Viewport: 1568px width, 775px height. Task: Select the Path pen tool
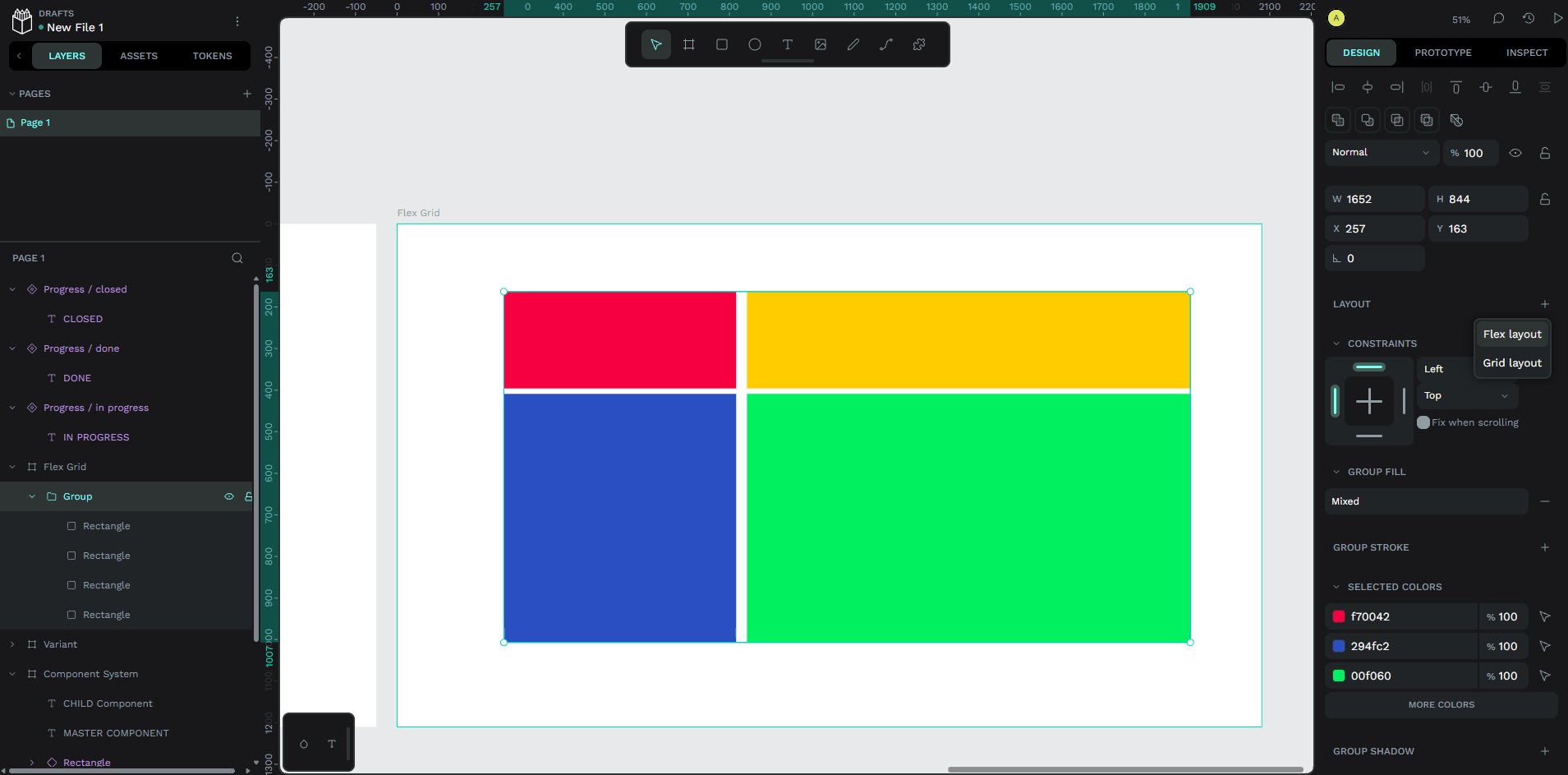[885, 44]
